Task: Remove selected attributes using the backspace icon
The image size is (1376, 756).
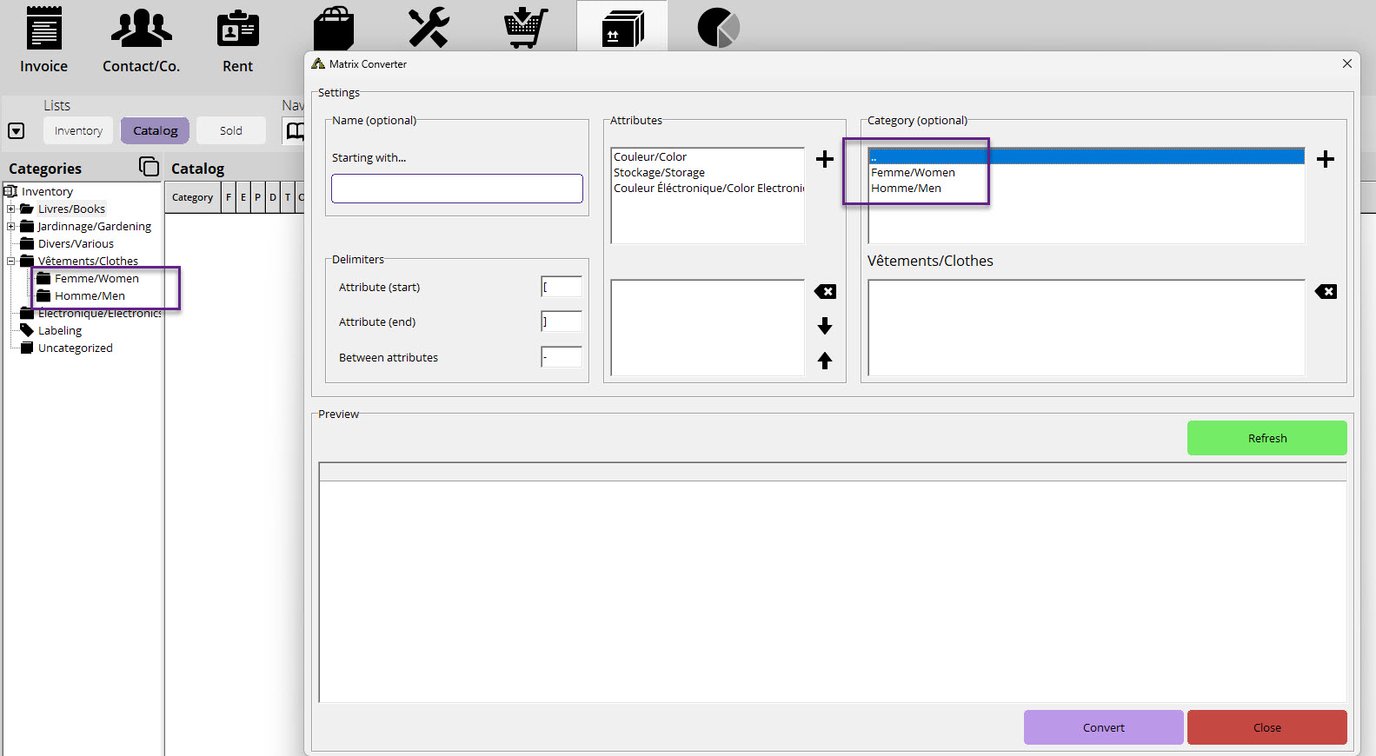Action: point(824,291)
